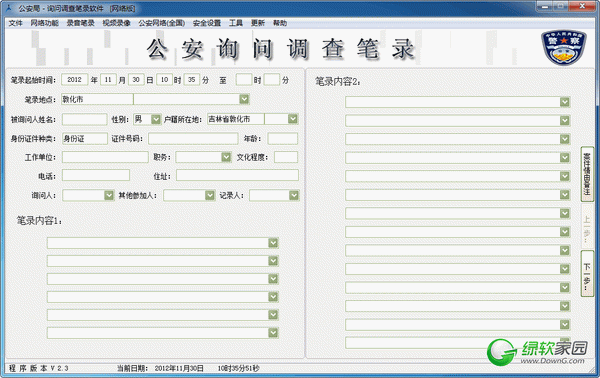Focus the 电话 input field
Viewport: 600px width, 378px height.
[x=96, y=176]
